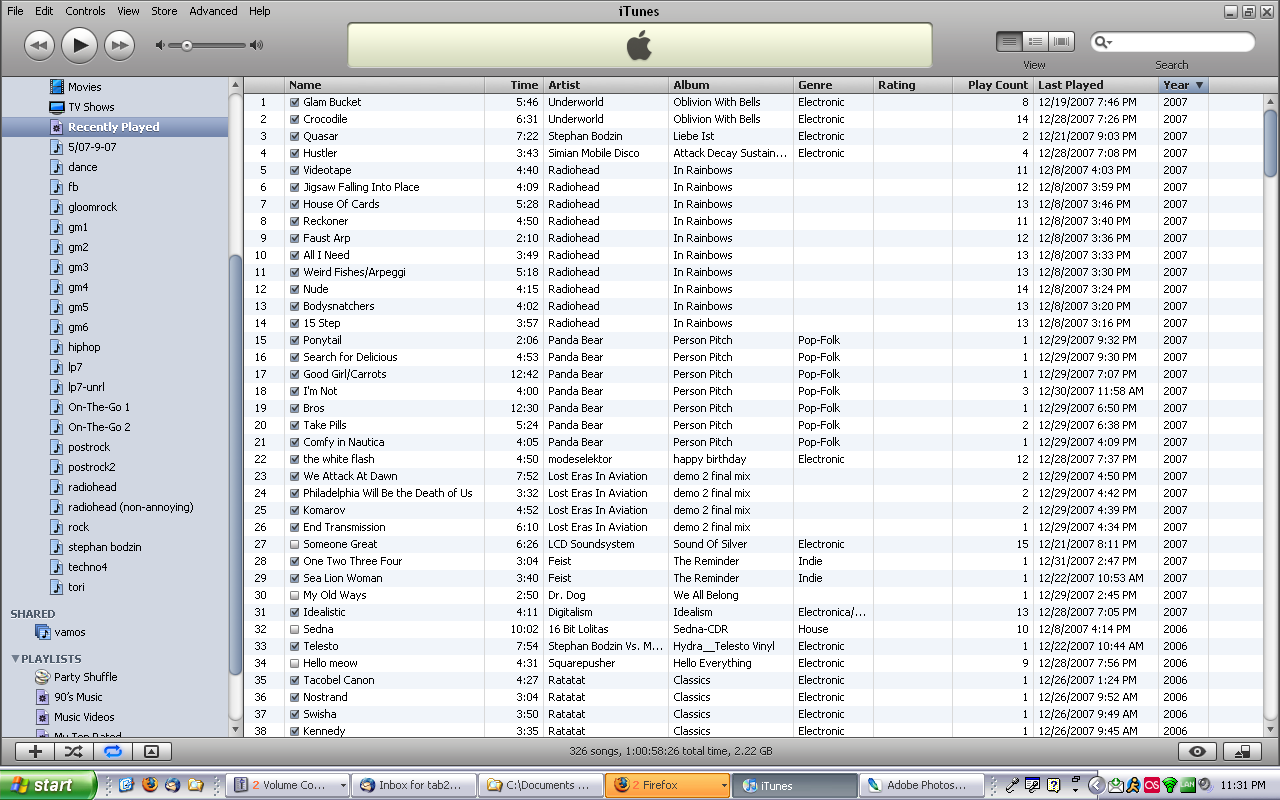
Task: Open the Help menu
Action: pyautogui.click(x=259, y=11)
